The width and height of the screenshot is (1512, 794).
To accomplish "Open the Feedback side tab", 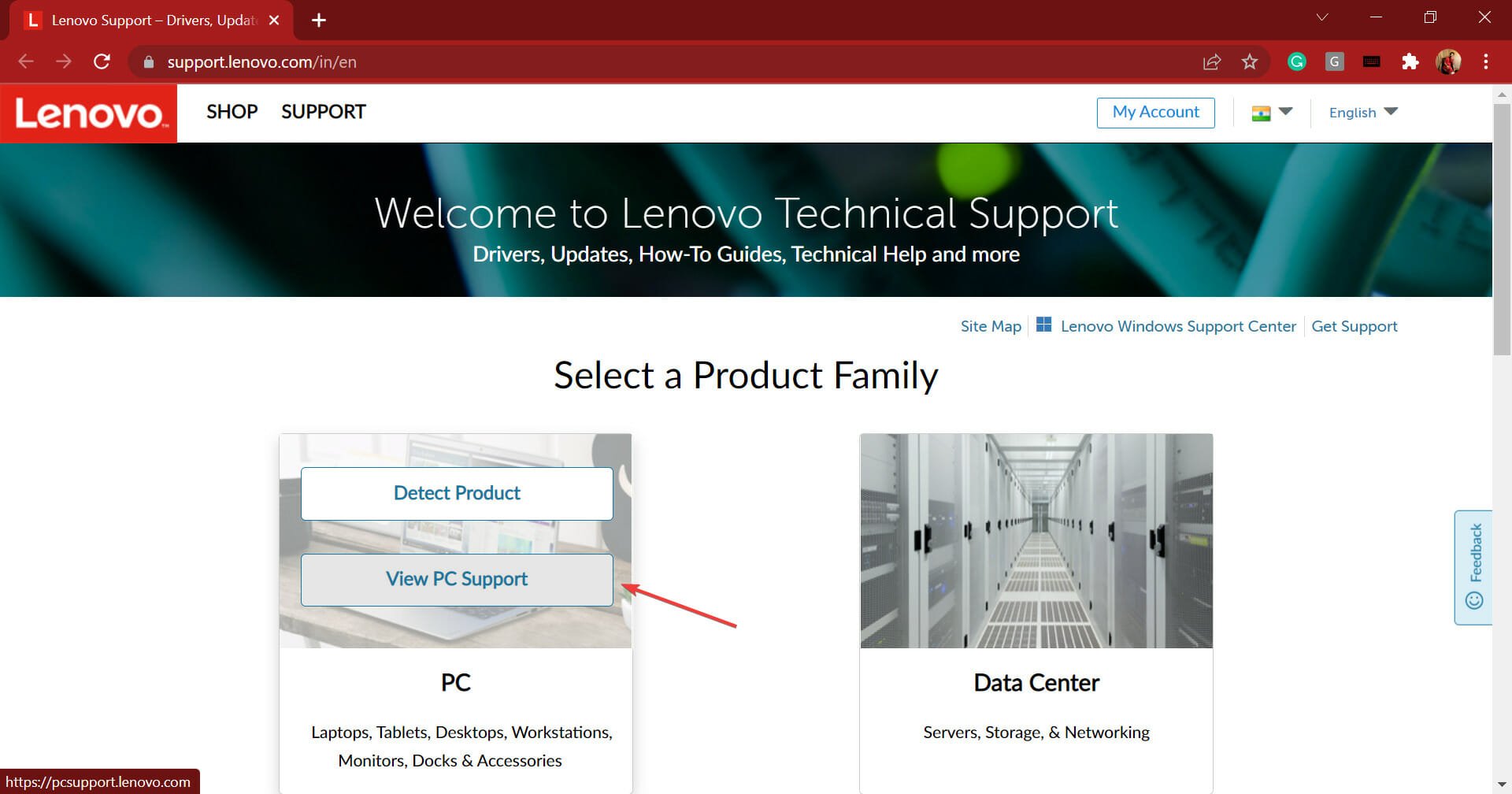I will click(1473, 567).
